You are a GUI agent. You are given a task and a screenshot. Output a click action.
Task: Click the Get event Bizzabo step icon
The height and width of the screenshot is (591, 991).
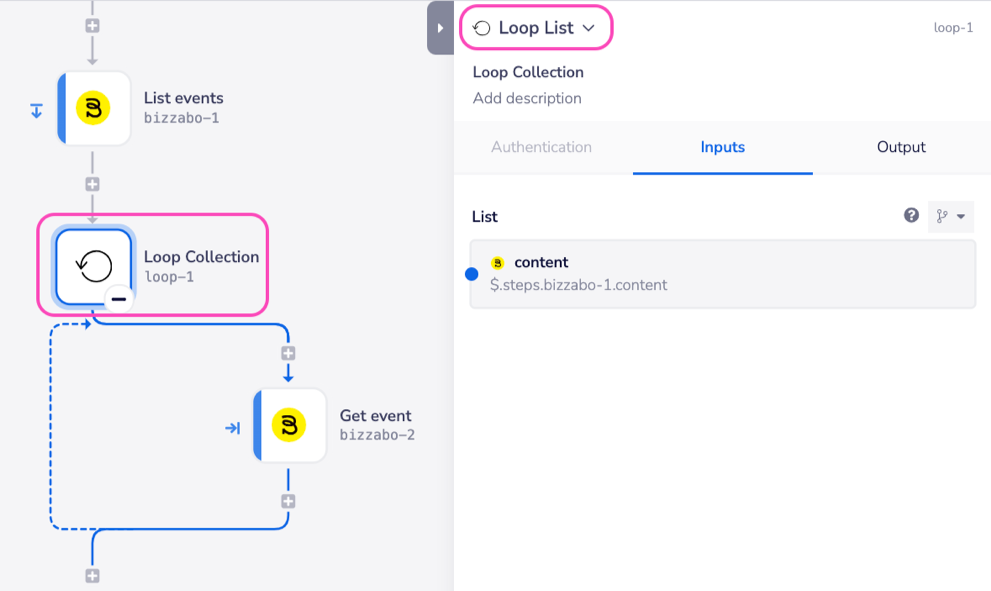click(x=289, y=426)
